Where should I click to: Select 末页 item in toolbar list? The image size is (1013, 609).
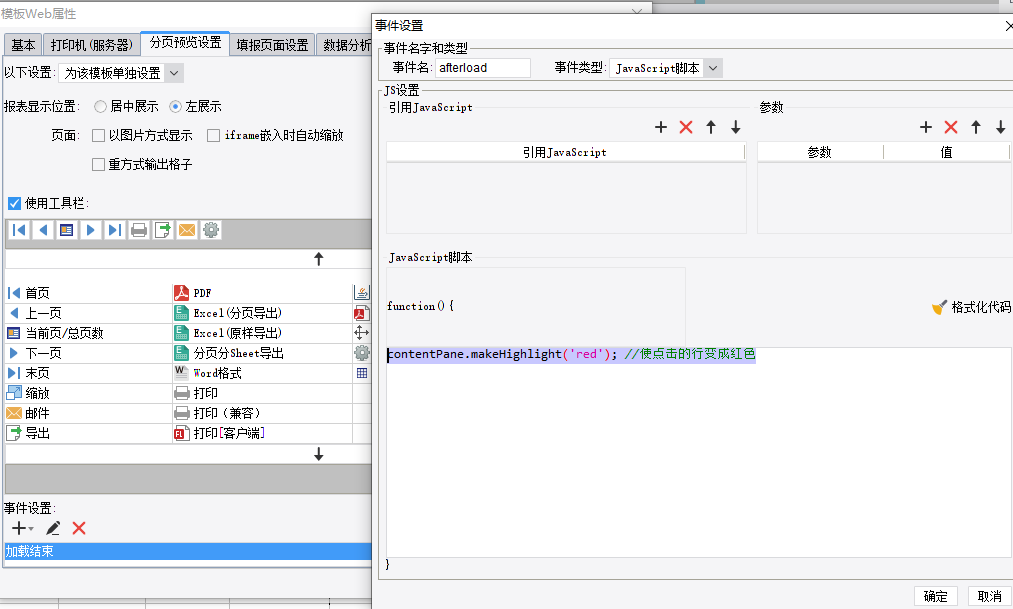[x=88, y=373]
